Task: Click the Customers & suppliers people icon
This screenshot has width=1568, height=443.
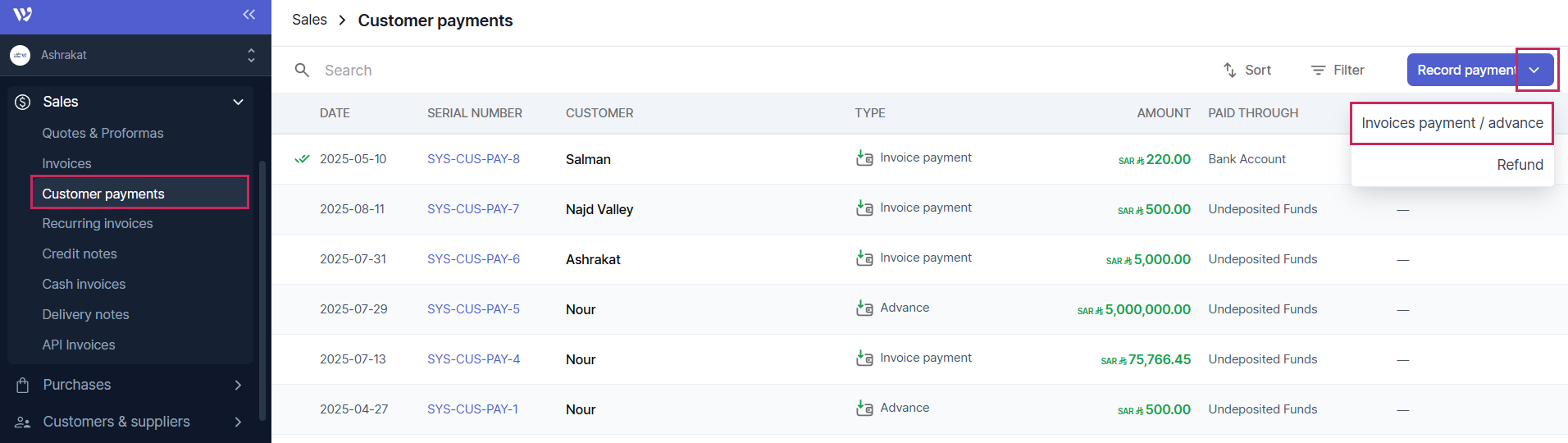Action: pyautogui.click(x=23, y=422)
